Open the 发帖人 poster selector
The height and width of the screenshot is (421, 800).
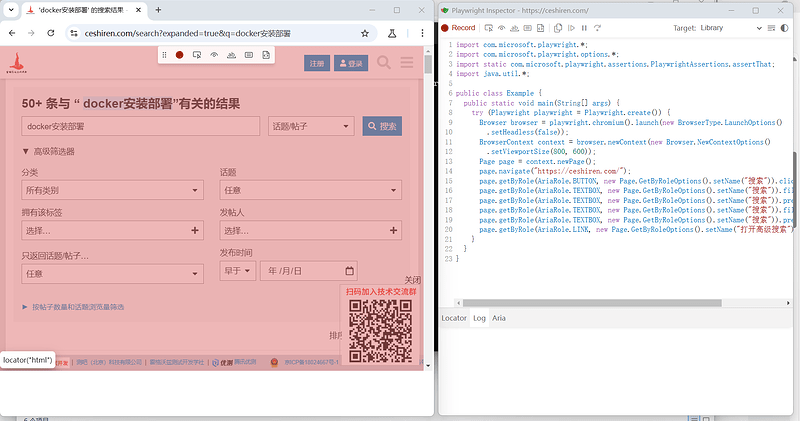(x=311, y=230)
